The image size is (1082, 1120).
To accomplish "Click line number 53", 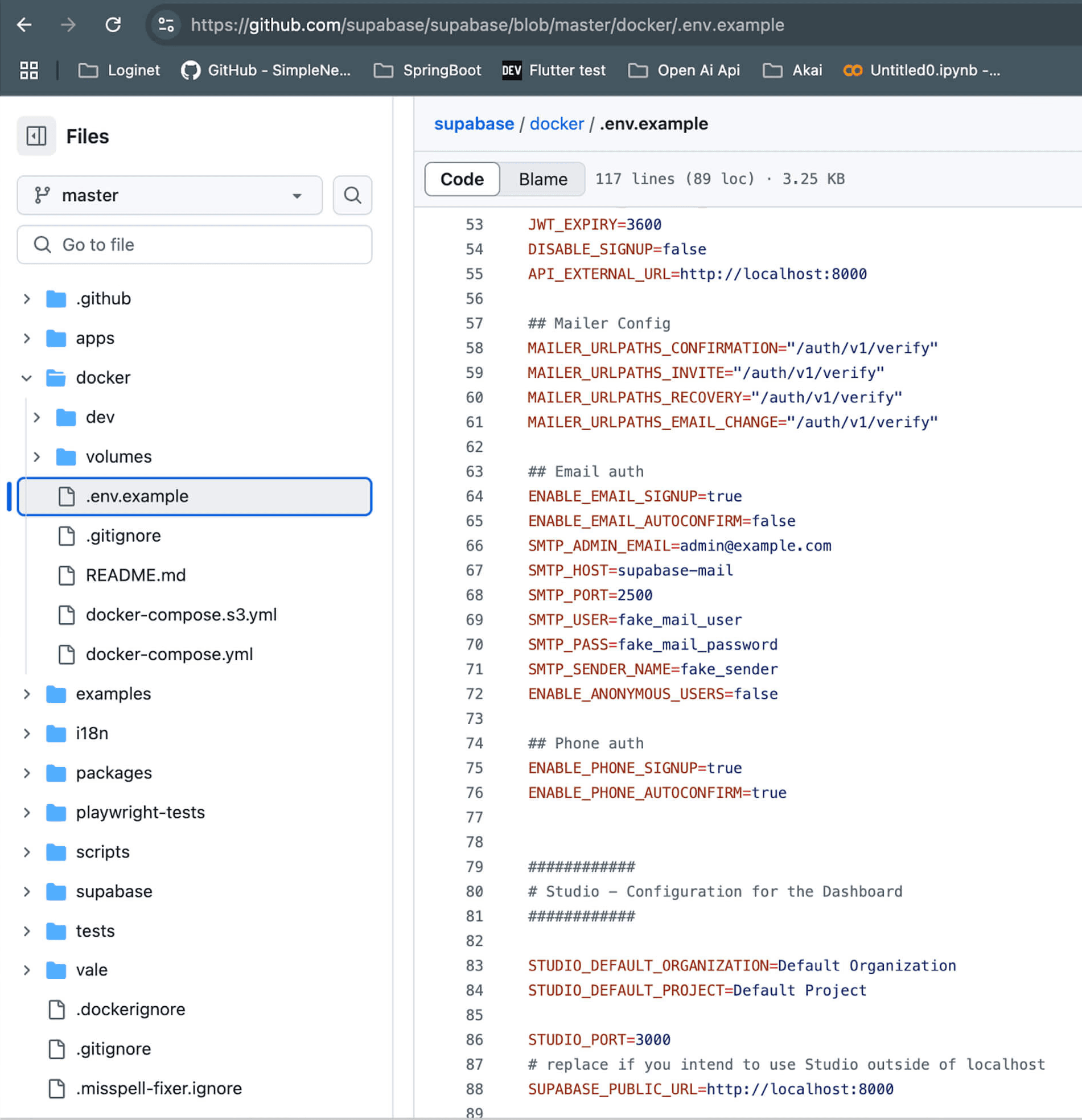I will (474, 225).
